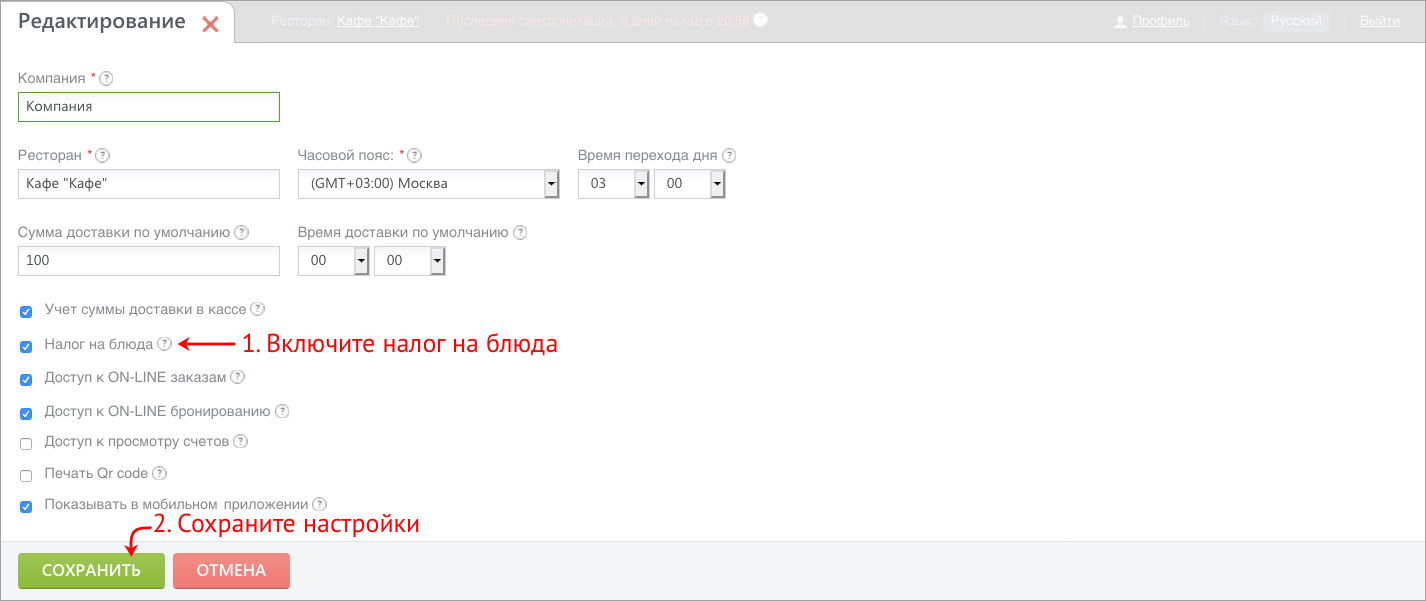The width and height of the screenshot is (1426, 601).
Task: Open help icon beside Доступ к ON-LINE заказам
Action: click(x=238, y=377)
